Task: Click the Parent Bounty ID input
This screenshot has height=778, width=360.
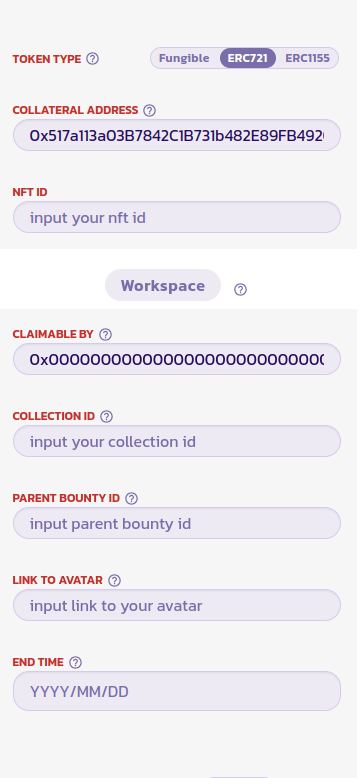Action: pos(177,523)
